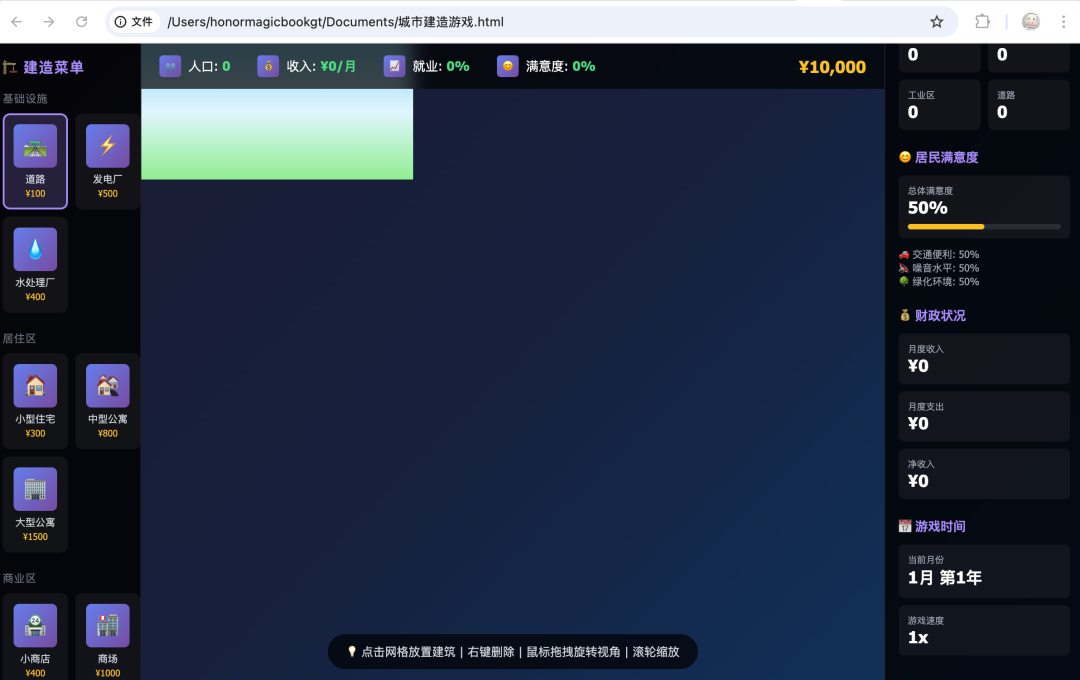
Task: Click the 满意度 smiley icon in top bar
Action: 506,66
